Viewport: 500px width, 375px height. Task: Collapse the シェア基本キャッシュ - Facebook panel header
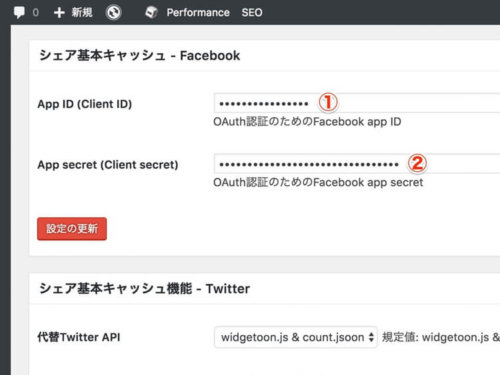tap(265, 56)
